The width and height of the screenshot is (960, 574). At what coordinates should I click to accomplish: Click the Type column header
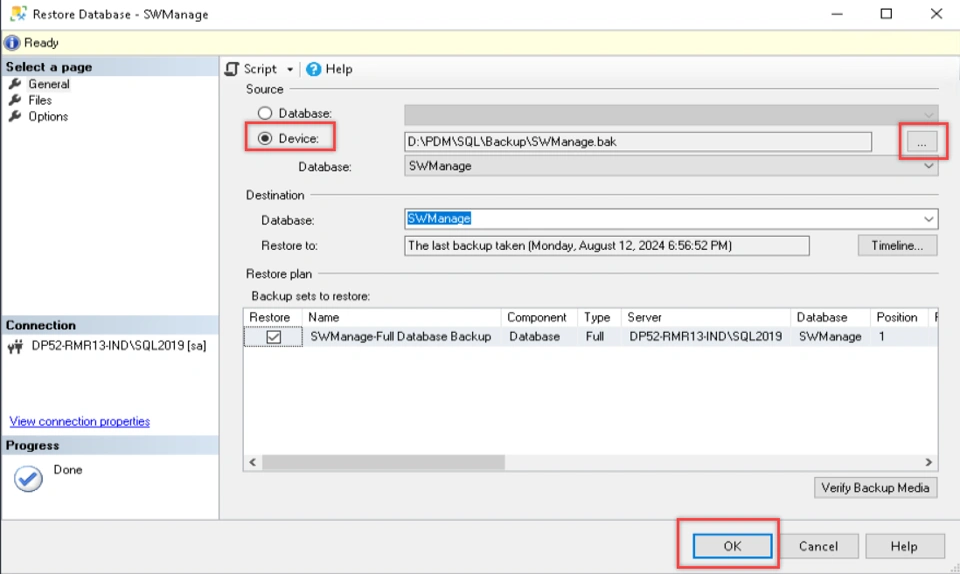tap(599, 318)
